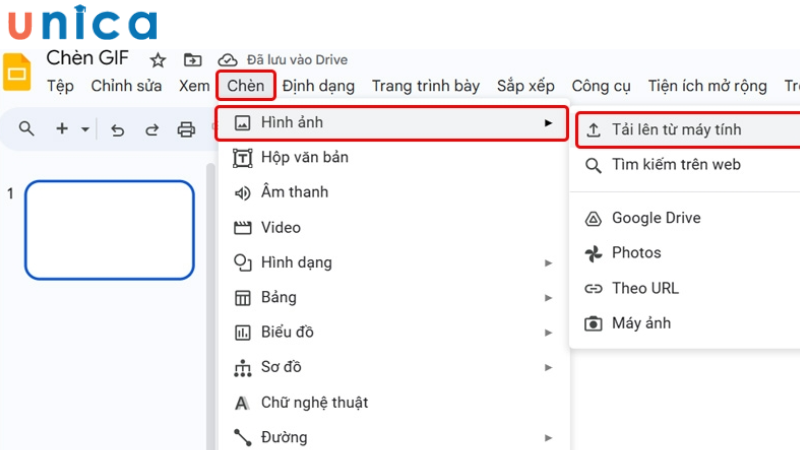Expand the Đường submenu arrow
Image resolution: width=800 pixels, height=450 pixels.
point(548,438)
